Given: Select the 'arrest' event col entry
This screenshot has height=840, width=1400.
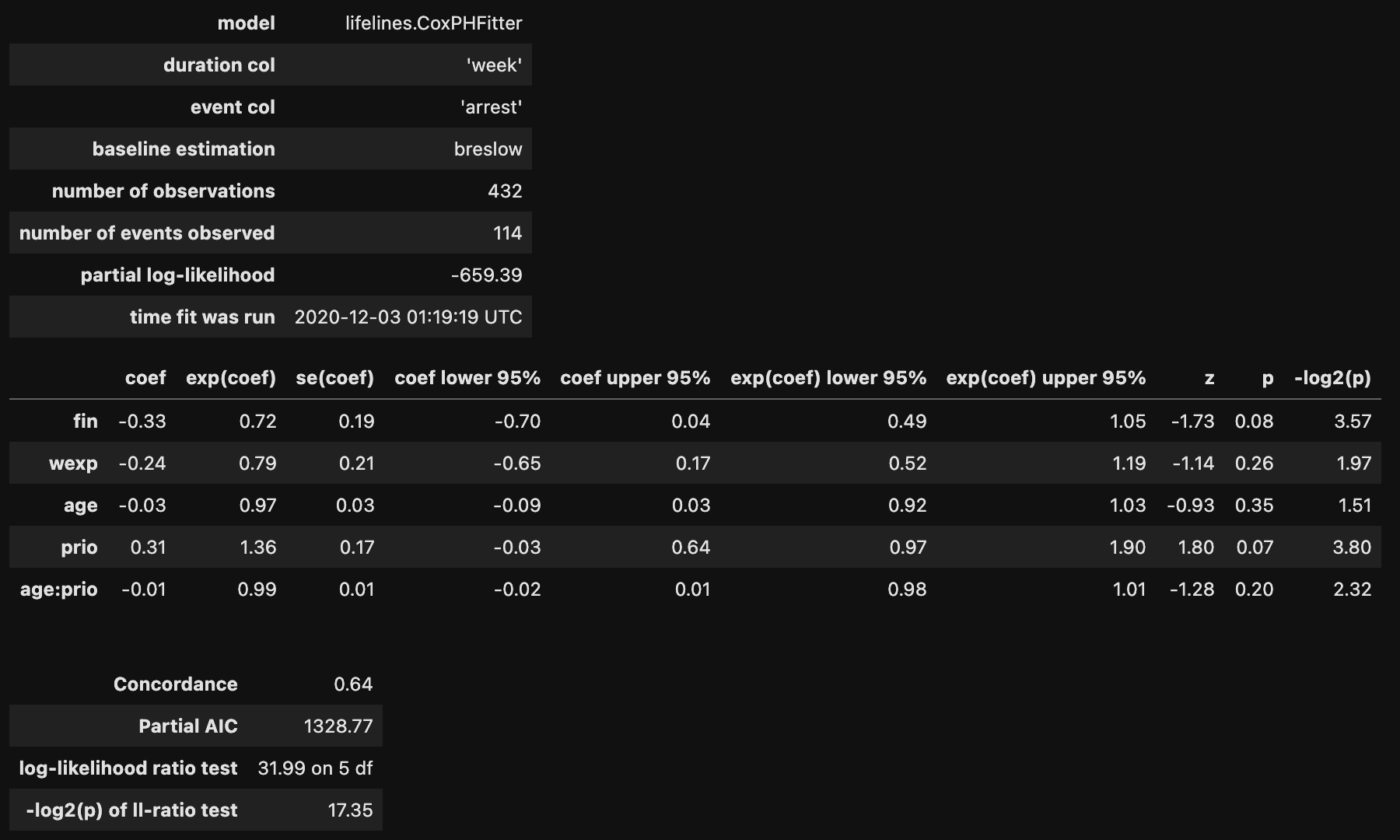Looking at the screenshot, I should click(x=489, y=107).
